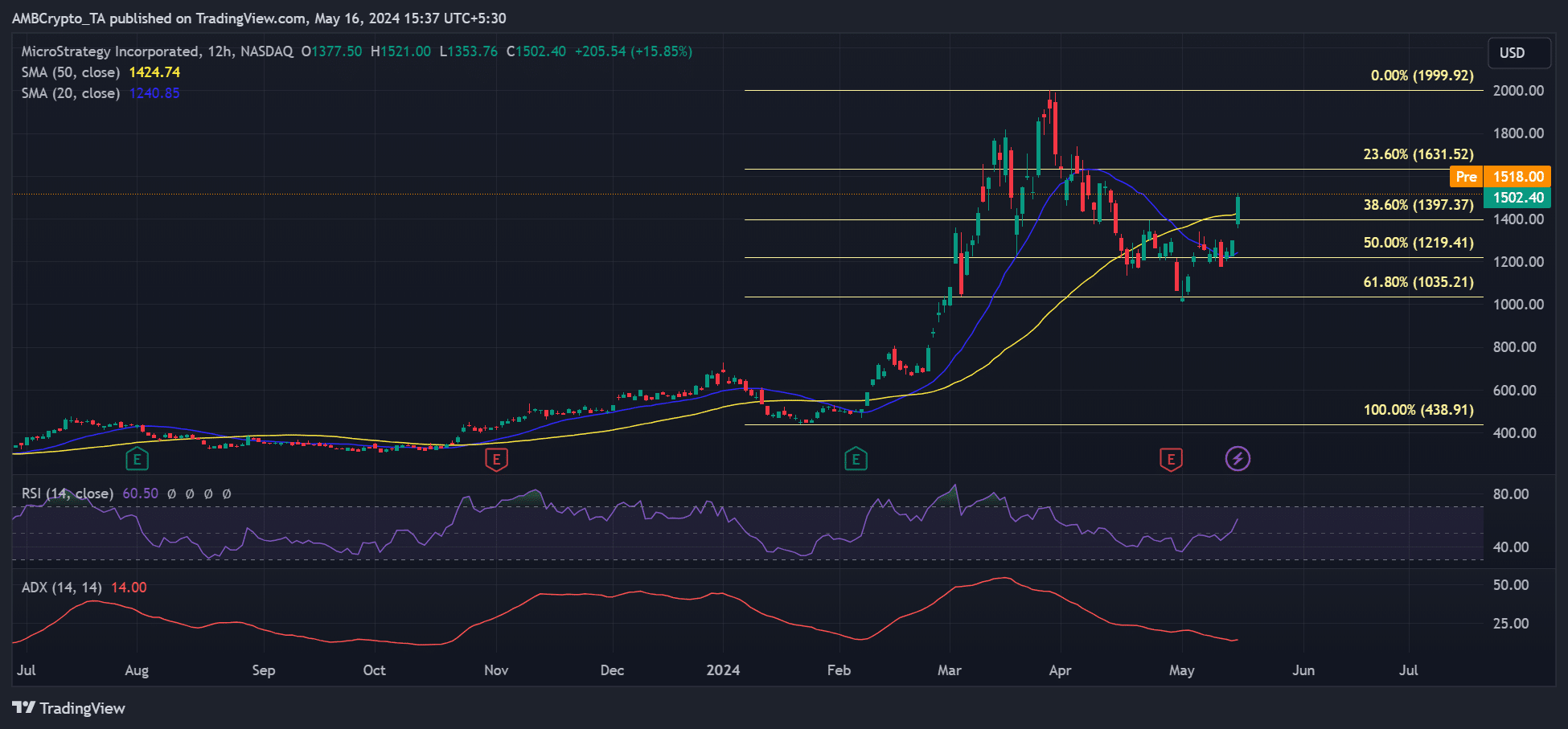Click the 23.60% (1631.52) Fibonacci label

pos(1418,154)
